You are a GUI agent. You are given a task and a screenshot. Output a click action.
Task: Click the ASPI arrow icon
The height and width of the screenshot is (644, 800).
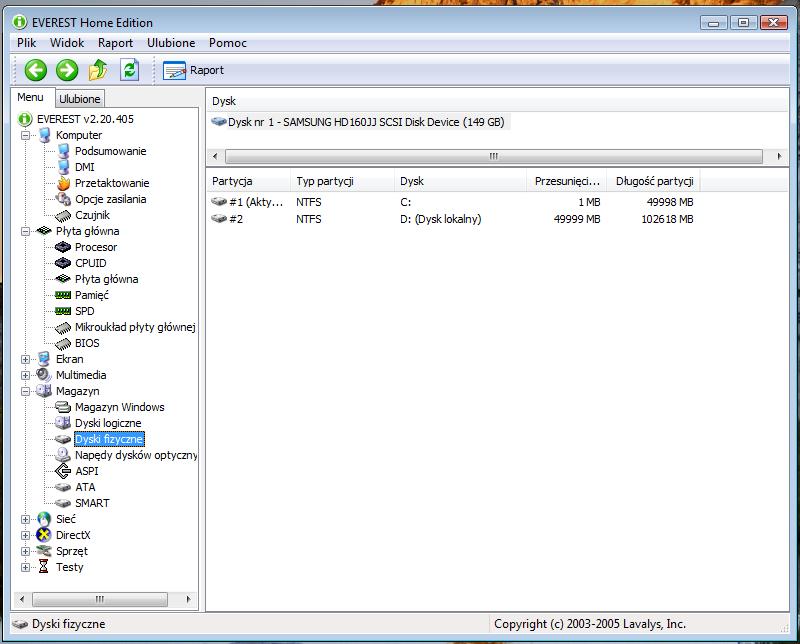pyautogui.click(x=63, y=471)
